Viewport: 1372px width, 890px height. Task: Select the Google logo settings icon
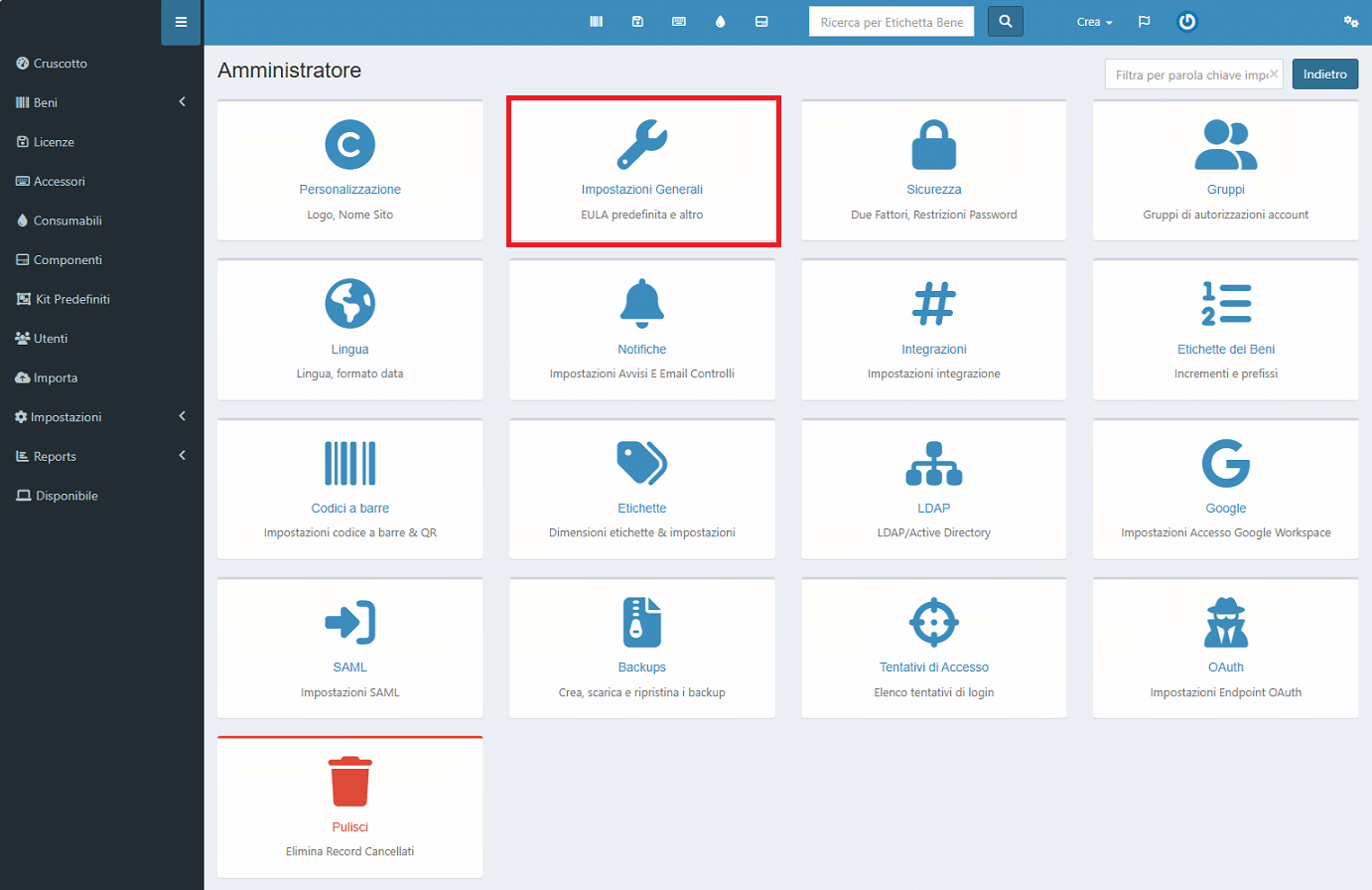point(1225,463)
